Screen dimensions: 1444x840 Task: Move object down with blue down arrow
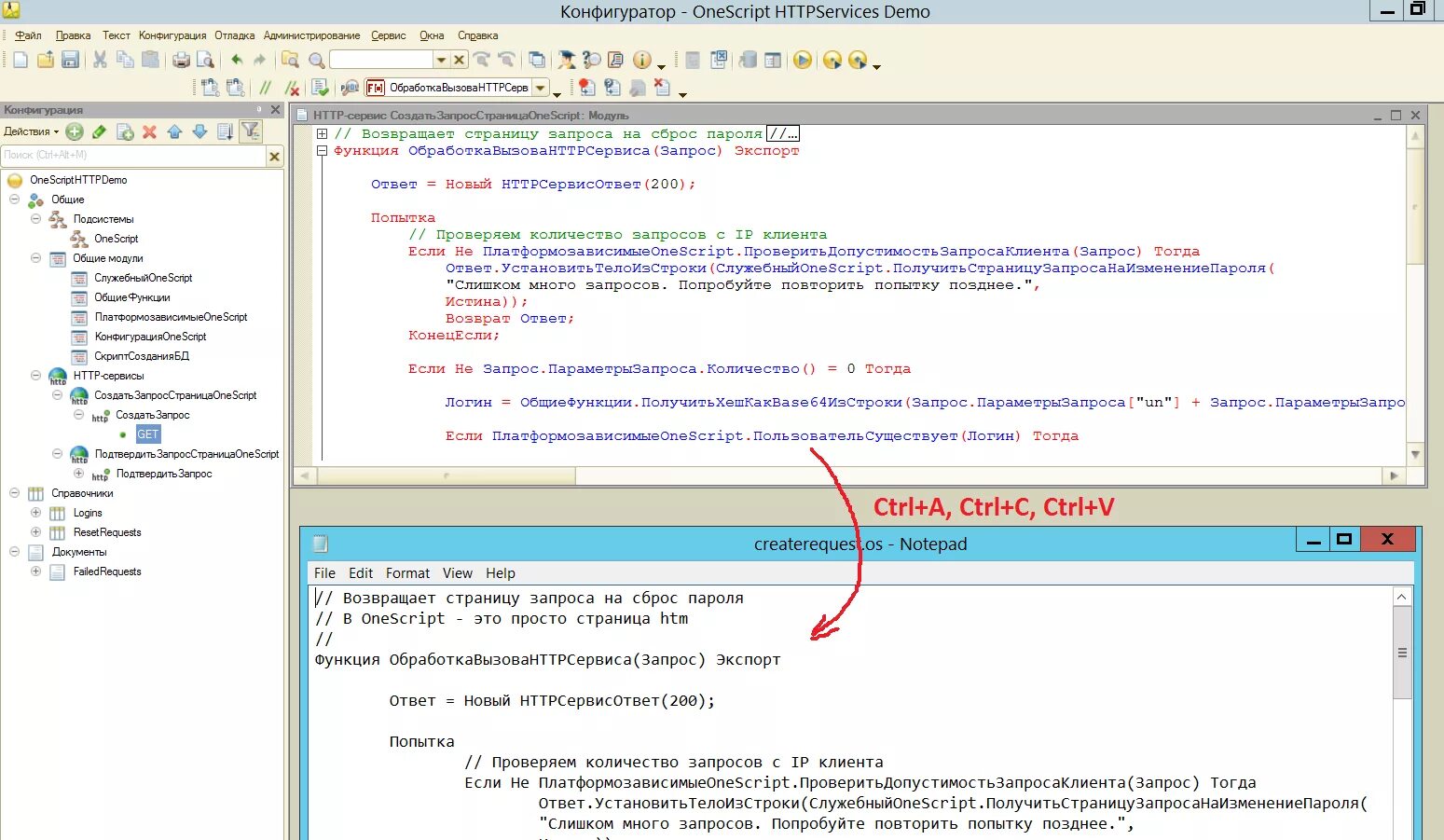(x=199, y=131)
